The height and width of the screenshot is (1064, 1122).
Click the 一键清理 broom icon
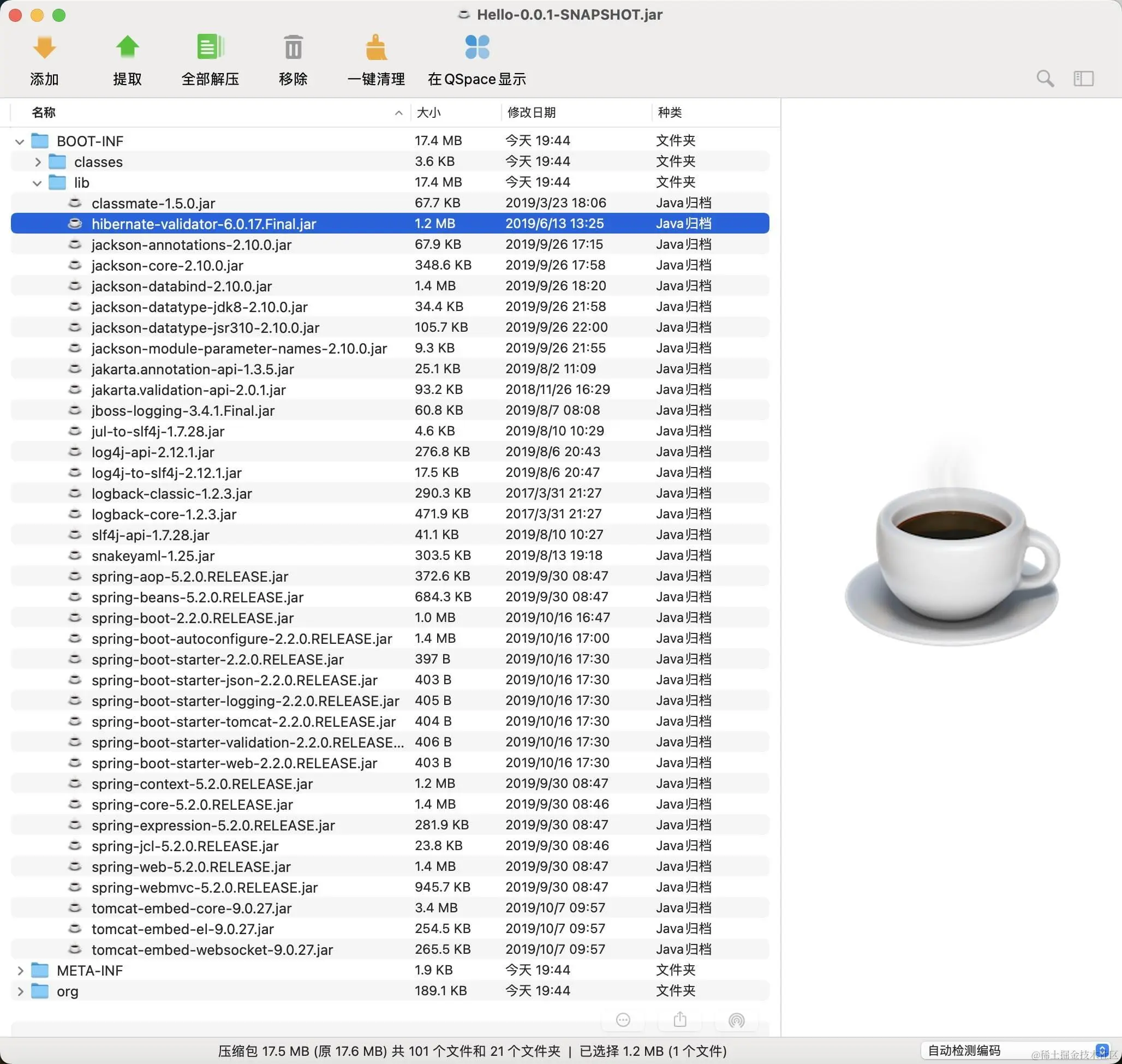(375, 47)
